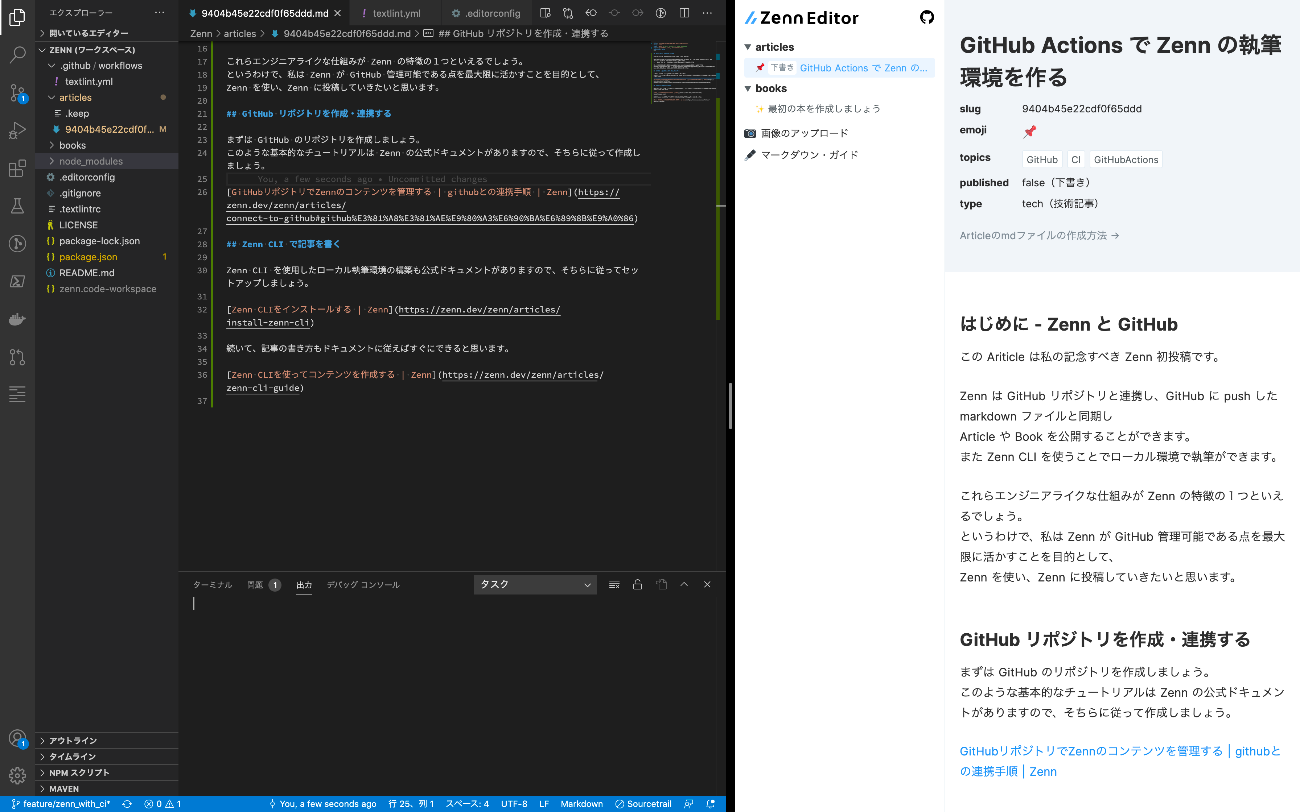Open the Docker view in activity bar
Screen dimensions: 1300x812
(x=17, y=319)
